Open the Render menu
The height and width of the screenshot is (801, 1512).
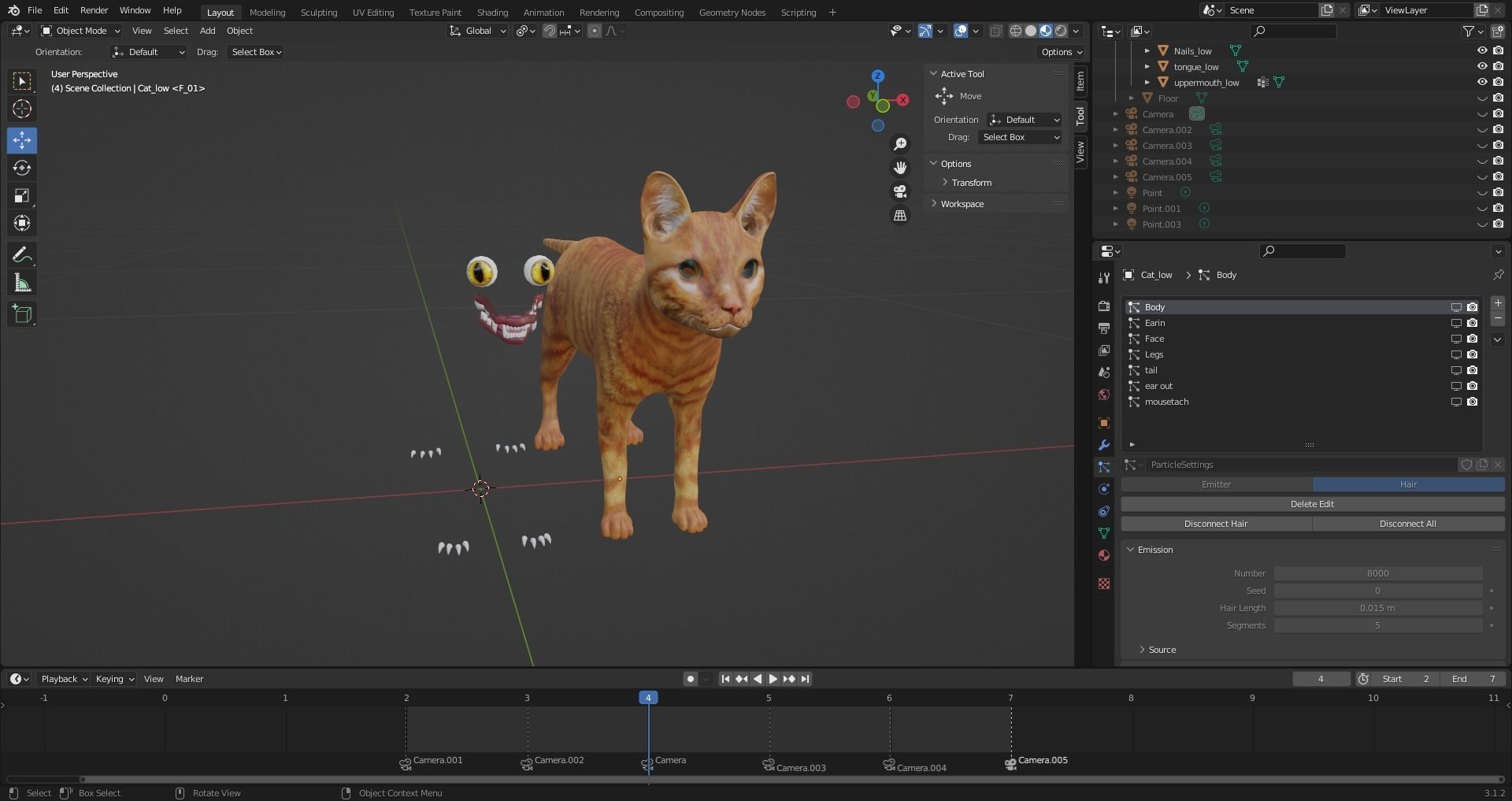pyautogui.click(x=94, y=10)
